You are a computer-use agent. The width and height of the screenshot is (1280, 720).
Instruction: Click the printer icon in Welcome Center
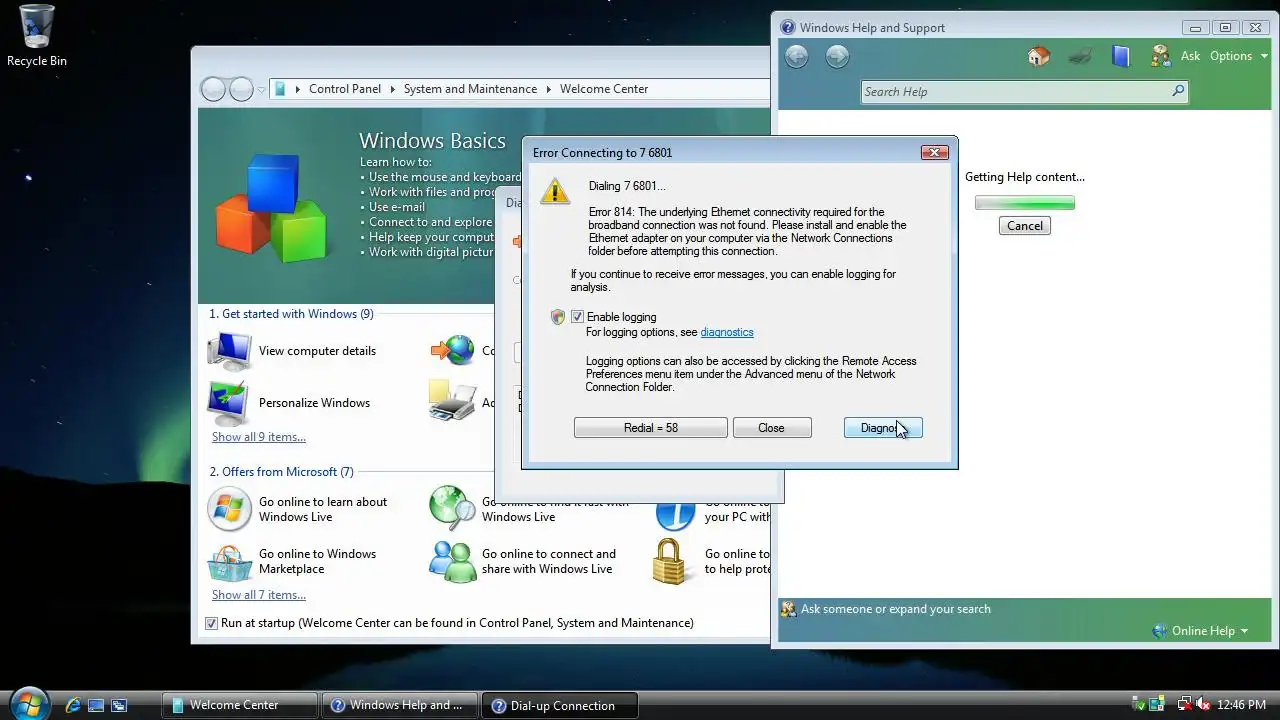(453, 402)
